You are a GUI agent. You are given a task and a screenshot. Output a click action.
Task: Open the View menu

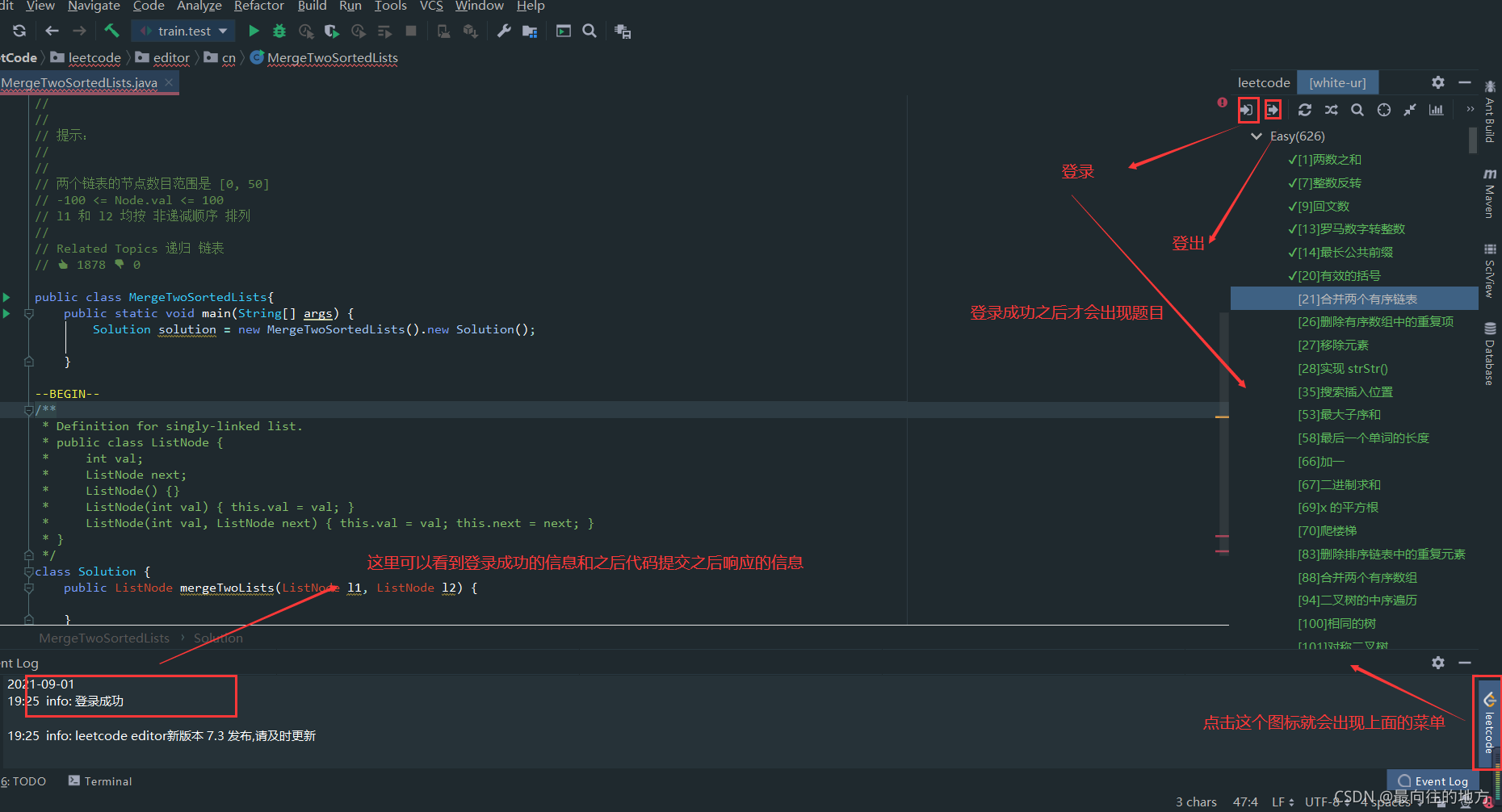click(40, 6)
